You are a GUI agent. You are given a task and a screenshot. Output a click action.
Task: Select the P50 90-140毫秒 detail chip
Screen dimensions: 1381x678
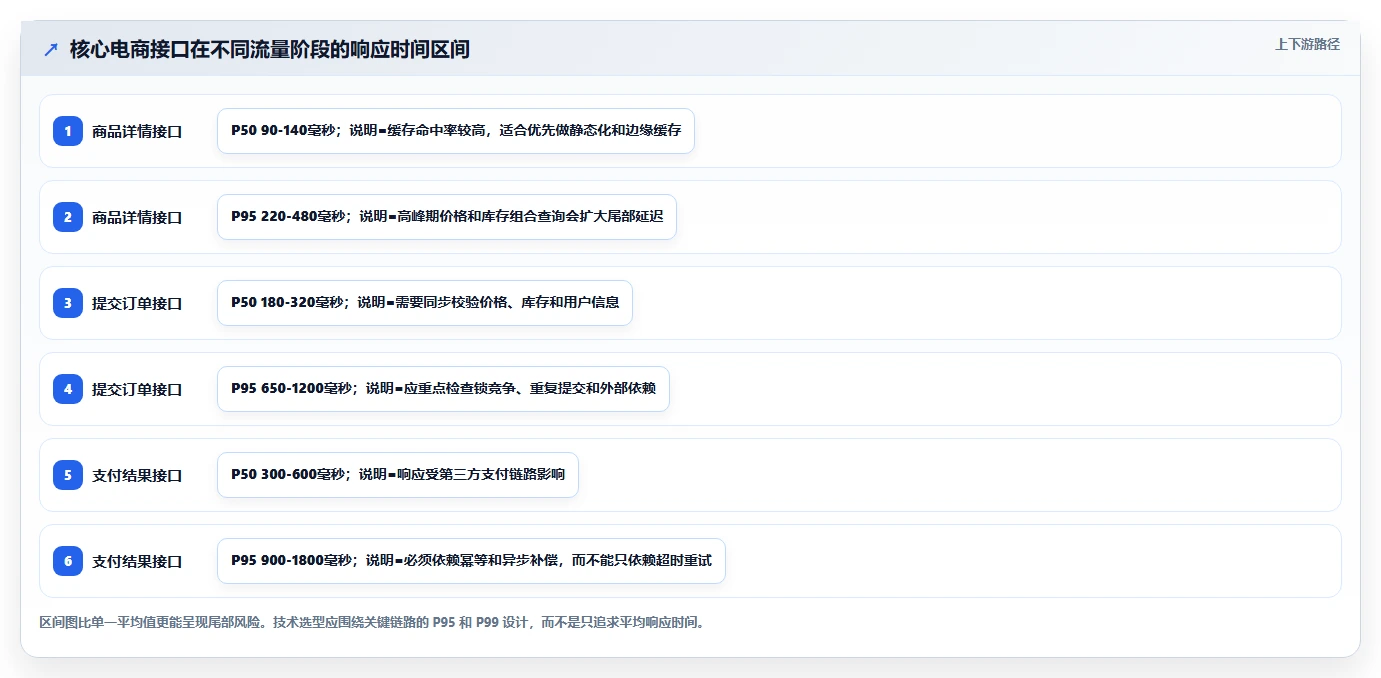click(456, 131)
